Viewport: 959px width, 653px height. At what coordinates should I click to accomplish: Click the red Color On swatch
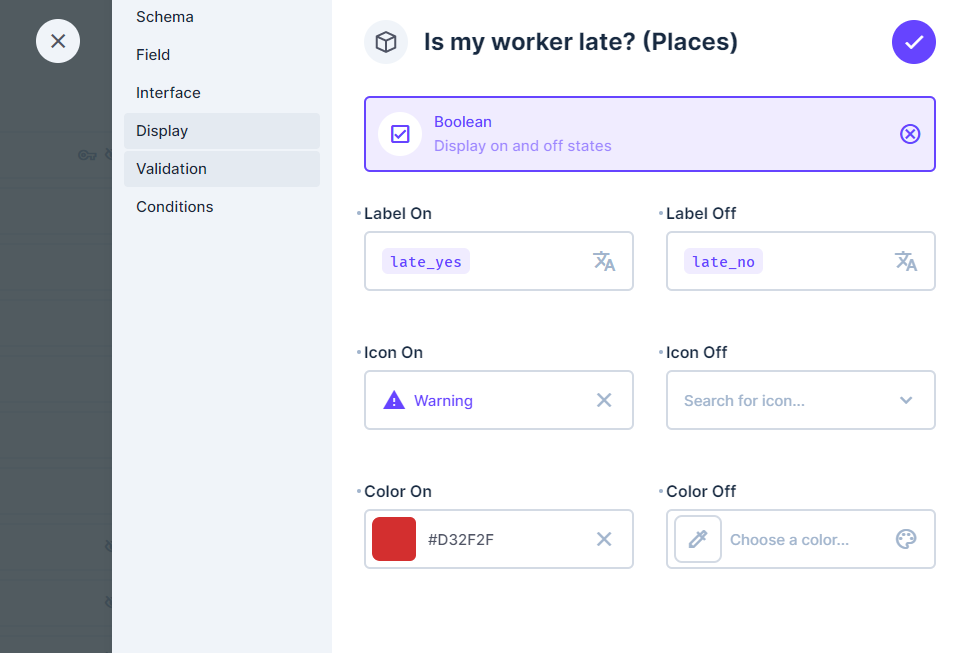[394, 539]
